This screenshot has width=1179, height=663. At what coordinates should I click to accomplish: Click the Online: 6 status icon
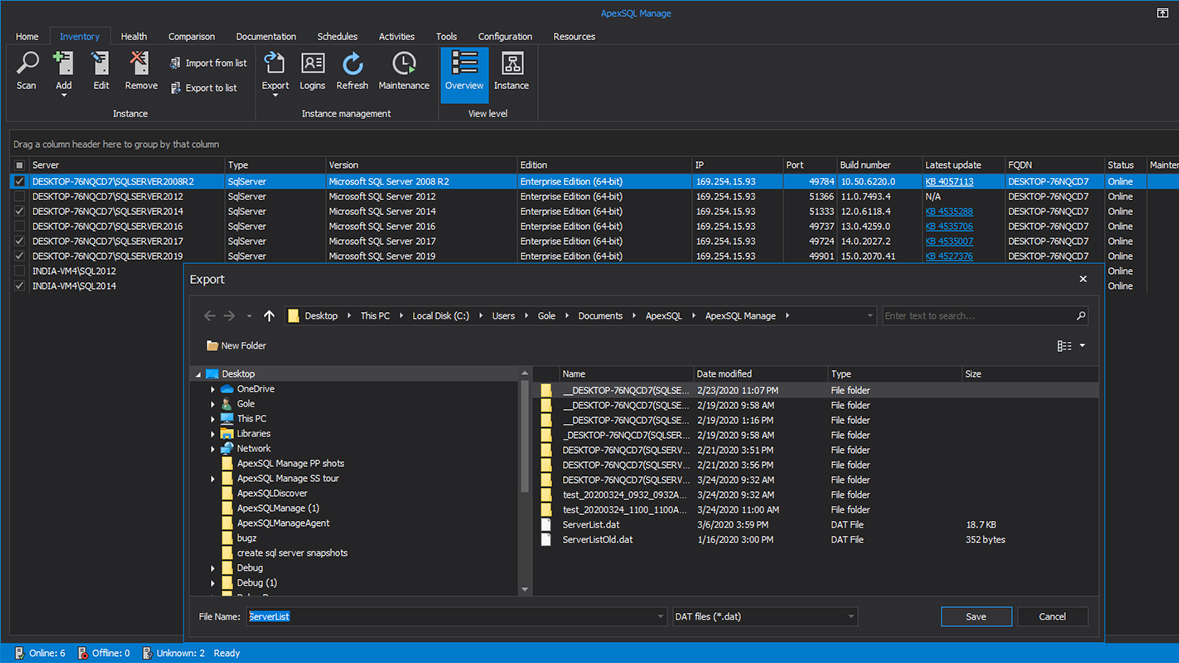click(x=20, y=653)
